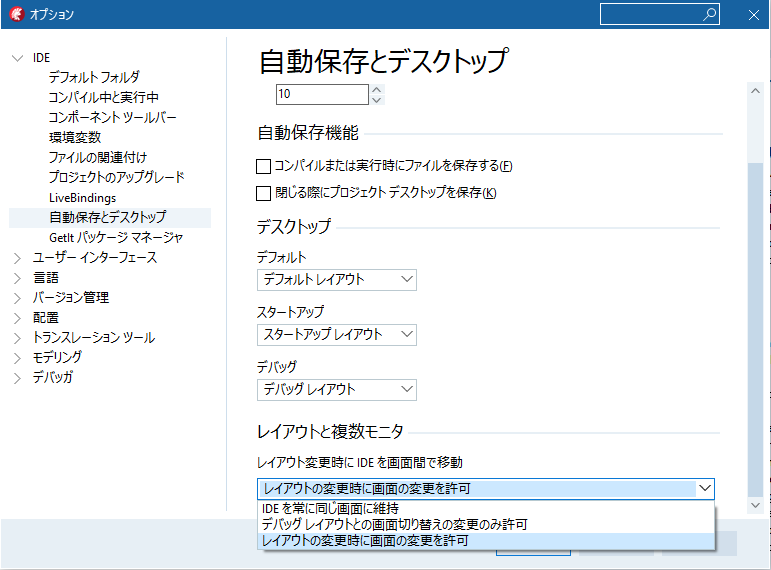Click the モデリング tree label
This screenshot has width=771, height=570.
[x=57, y=358]
